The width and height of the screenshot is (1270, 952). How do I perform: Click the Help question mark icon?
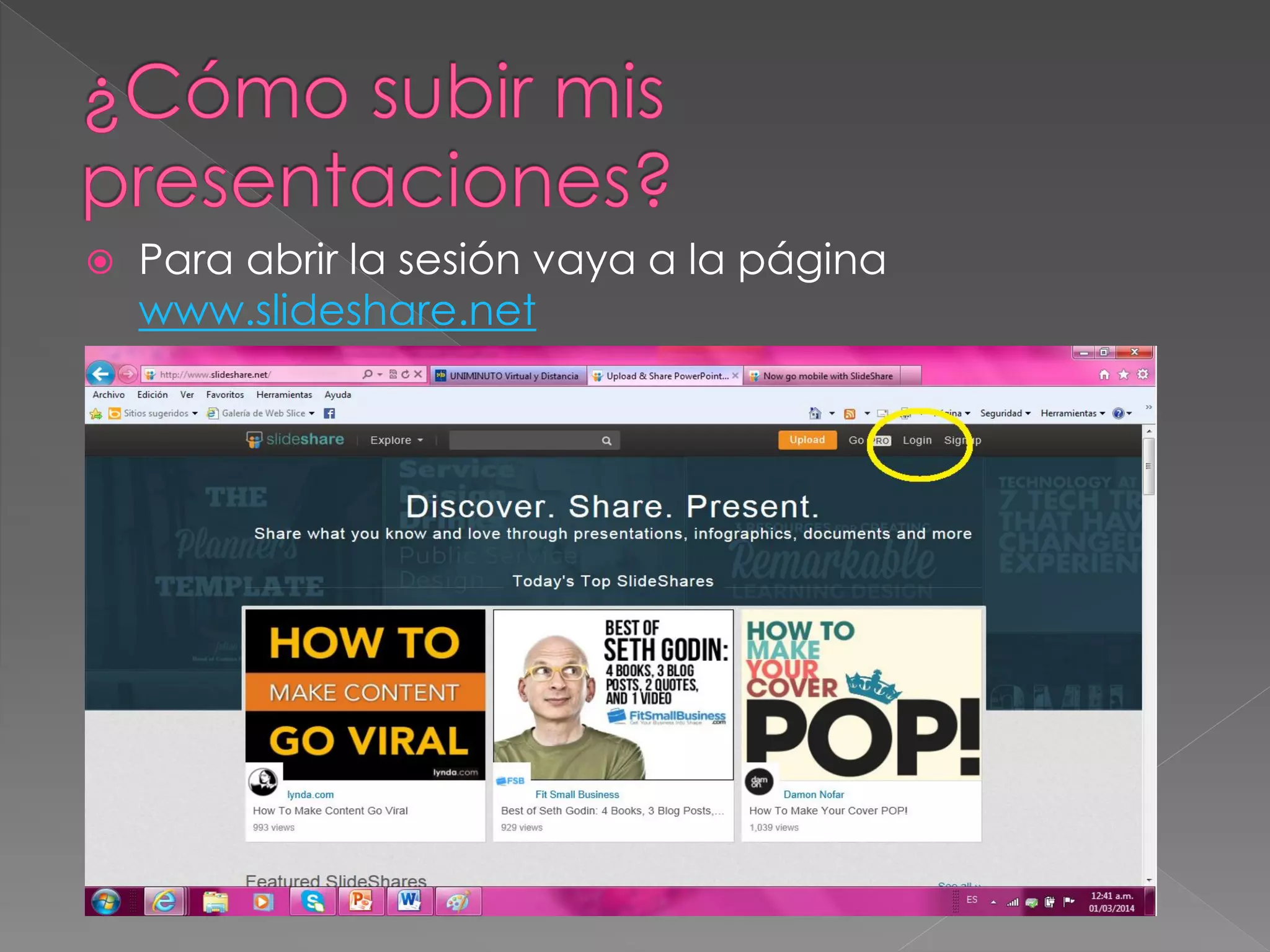click(x=1118, y=413)
